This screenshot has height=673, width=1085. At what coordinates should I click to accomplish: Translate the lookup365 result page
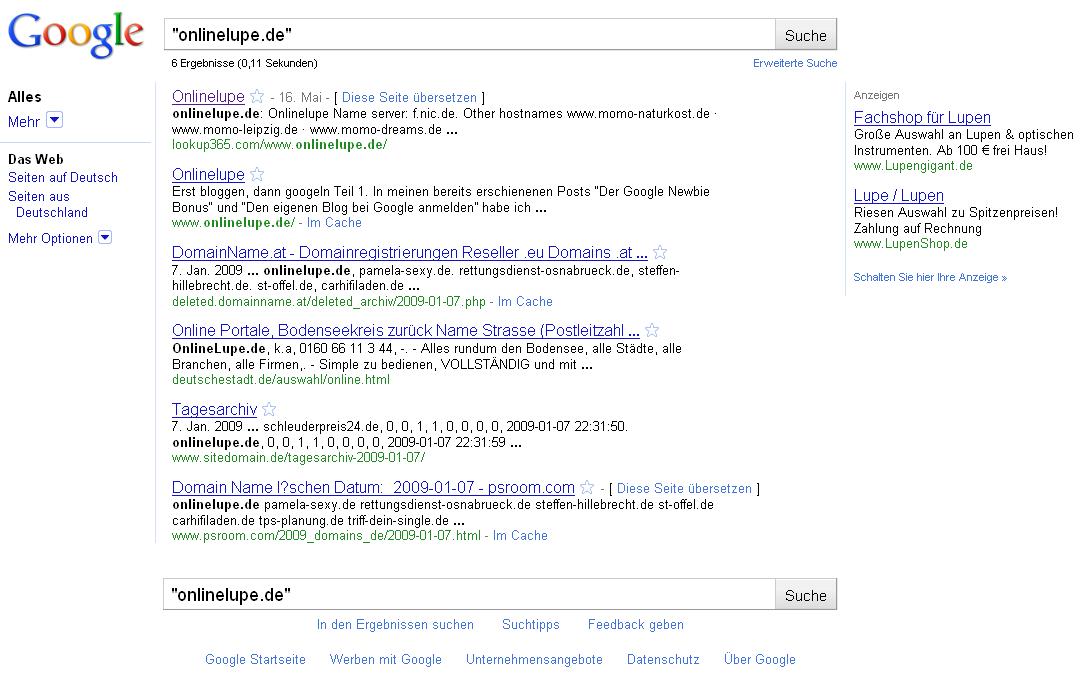click(x=409, y=98)
